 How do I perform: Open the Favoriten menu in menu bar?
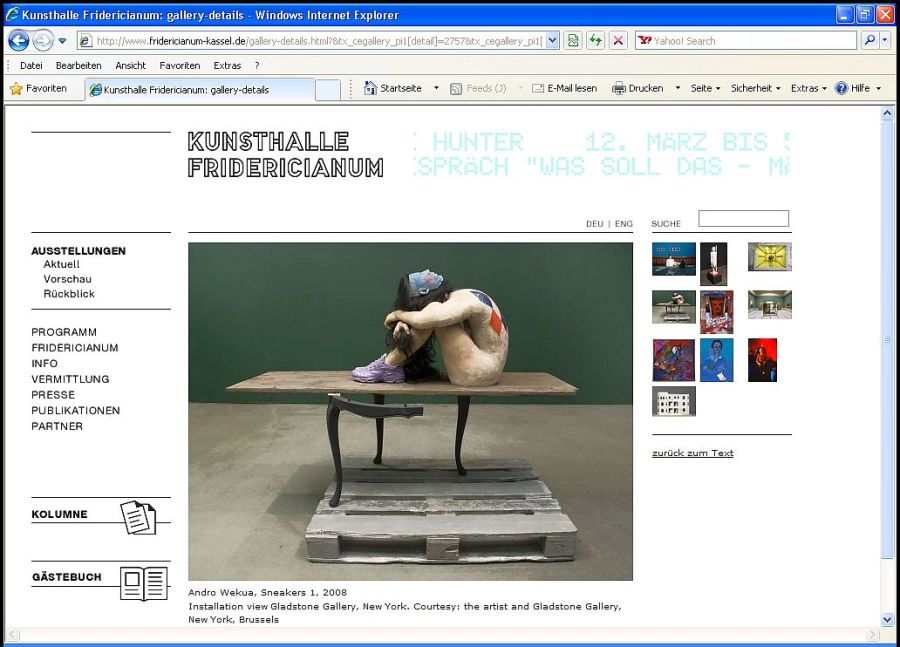[x=180, y=65]
